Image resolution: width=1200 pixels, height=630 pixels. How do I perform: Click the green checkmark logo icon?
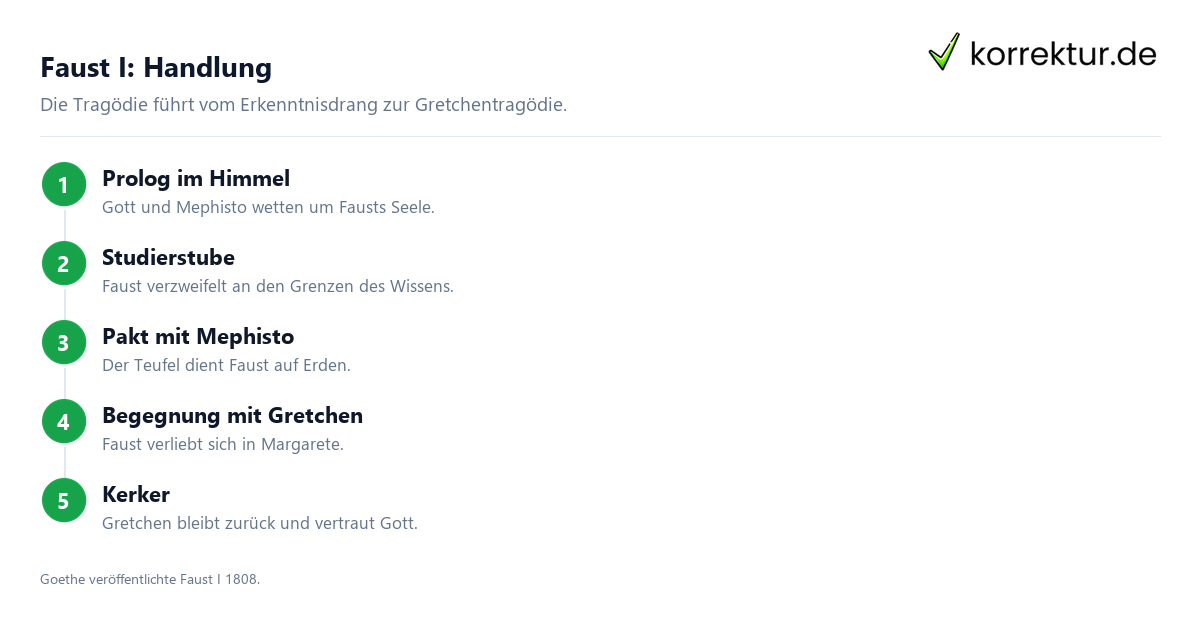point(944,51)
